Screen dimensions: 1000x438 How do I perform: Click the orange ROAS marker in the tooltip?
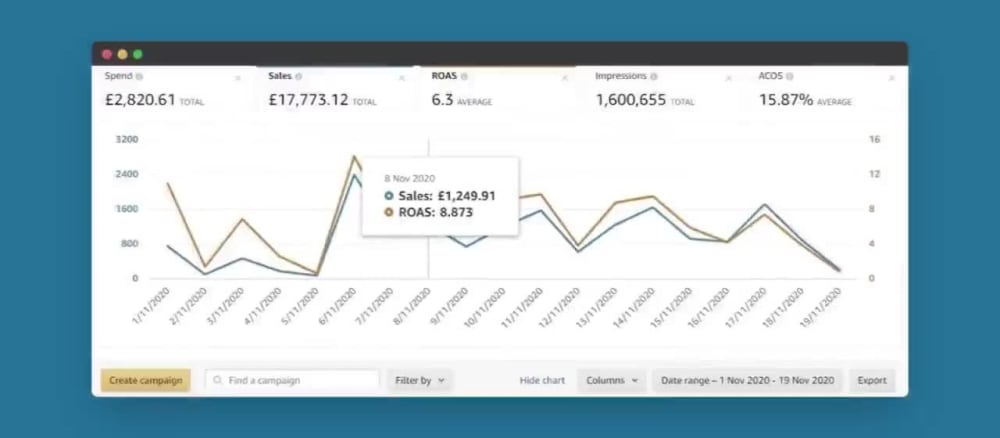pyautogui.click(x=389, y=213)
